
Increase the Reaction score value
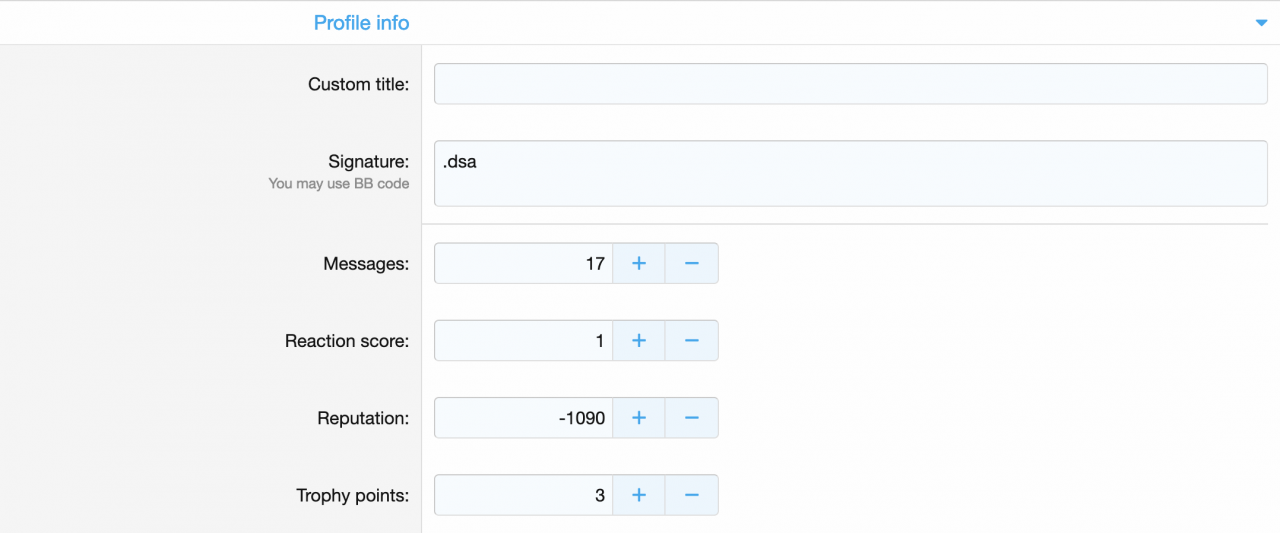coord(639,341)
